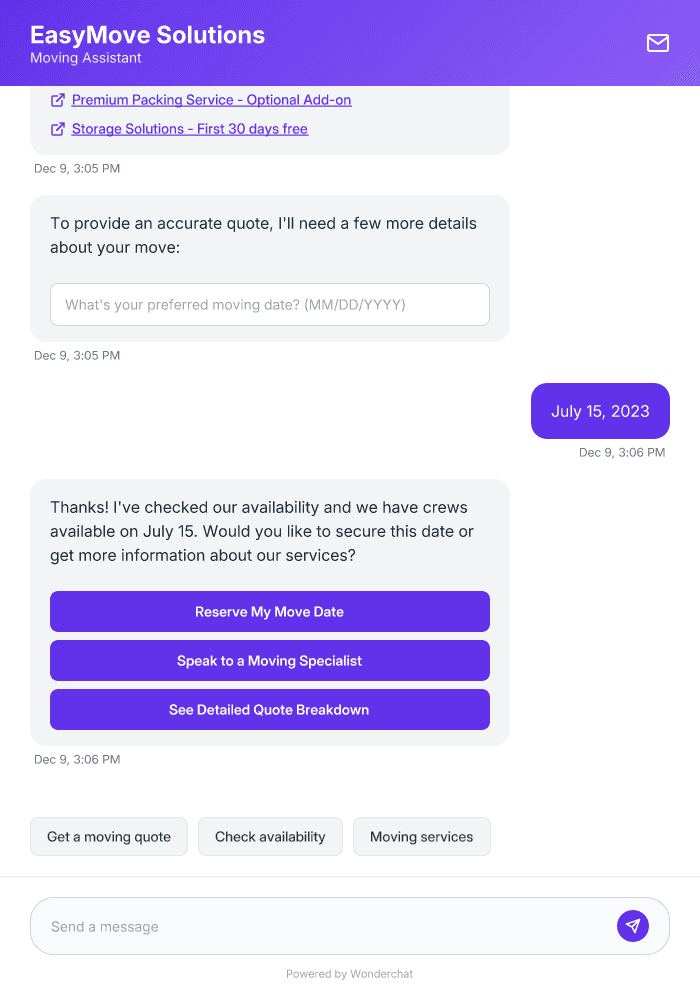Click the Powered by Wonderchat link
700x1000 pixels.
(349, 973)
